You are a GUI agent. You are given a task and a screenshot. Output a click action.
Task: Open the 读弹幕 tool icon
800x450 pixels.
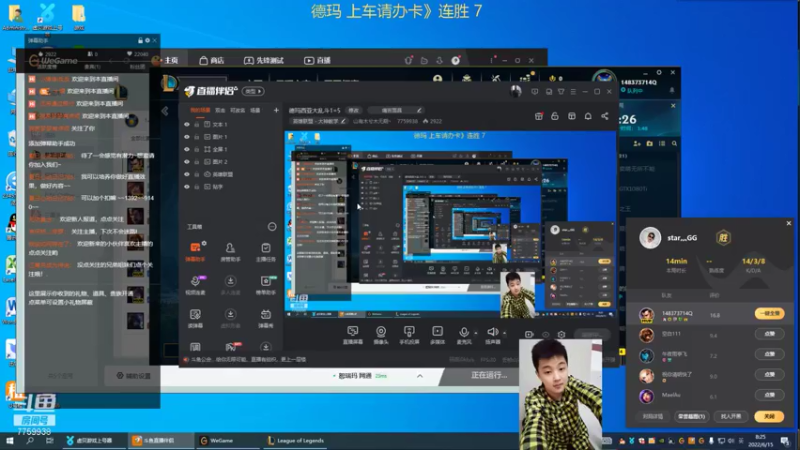pyautogui.click(x=195, y=318)
